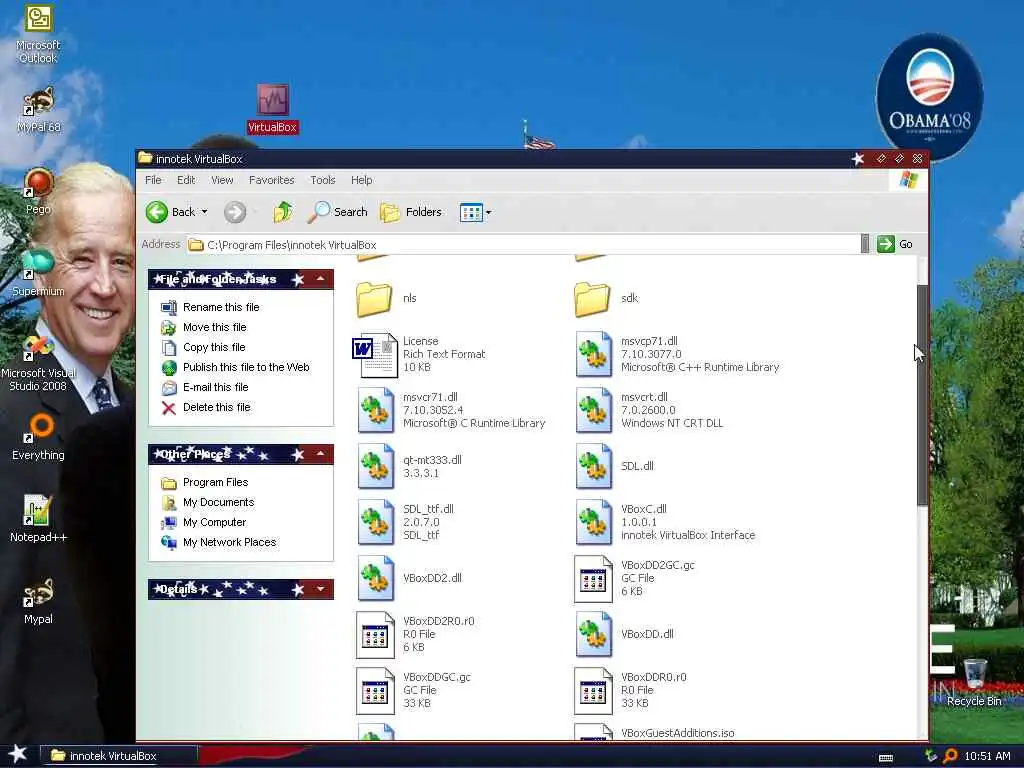Screen dimensions: 1024x768
Task: Click the address bar path field
Action: tap(523, 245)
